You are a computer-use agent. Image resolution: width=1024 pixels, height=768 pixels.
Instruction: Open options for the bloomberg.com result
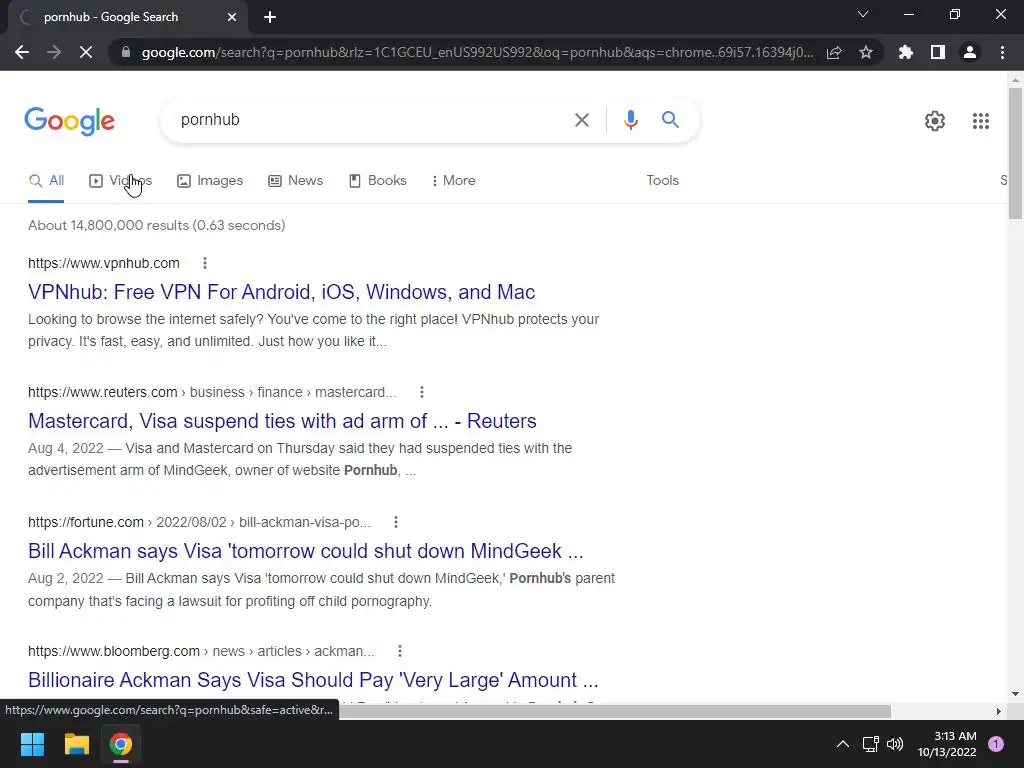click(399, 651)
